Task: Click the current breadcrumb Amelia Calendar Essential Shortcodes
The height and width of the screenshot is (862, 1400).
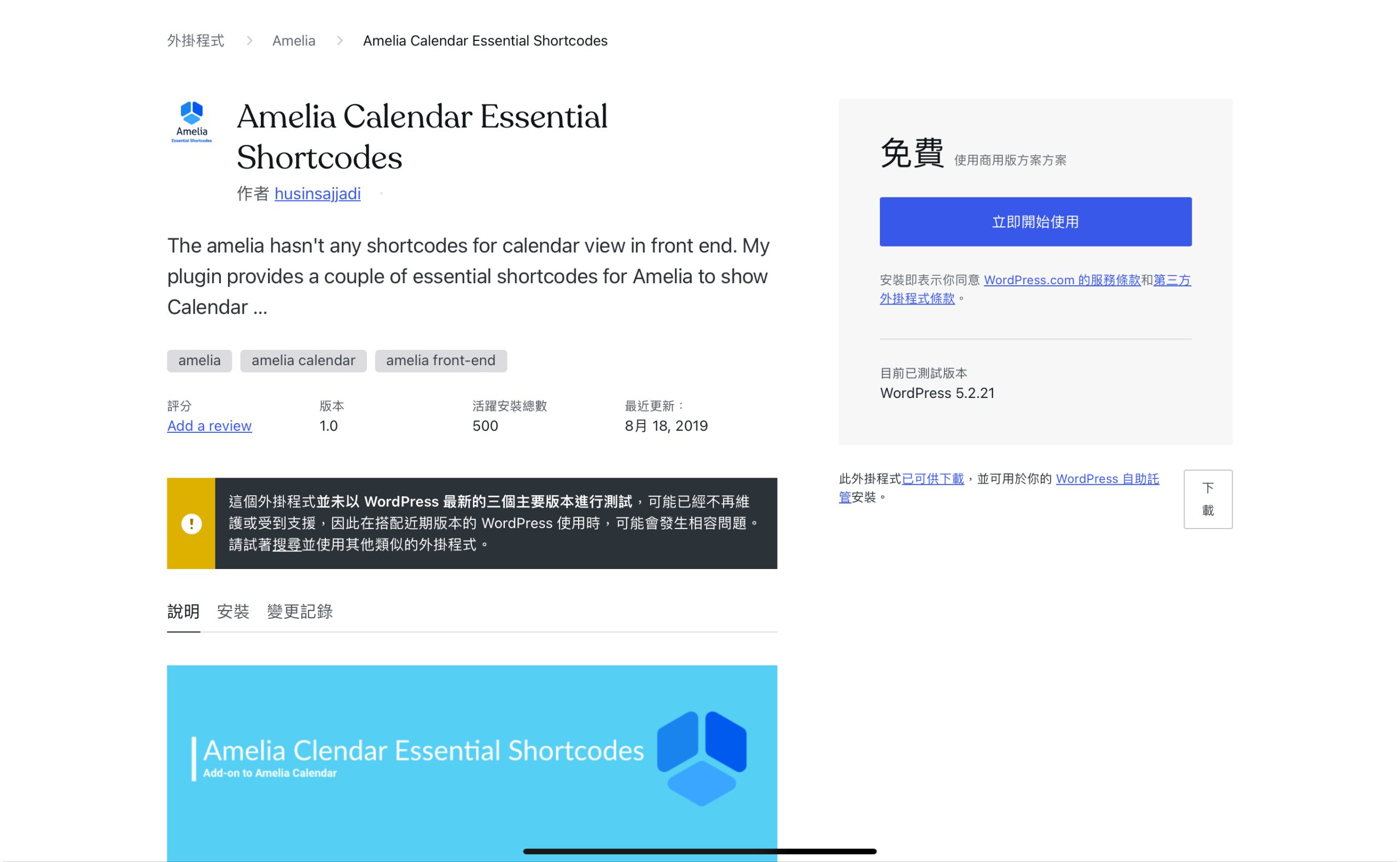Action: 485,40
